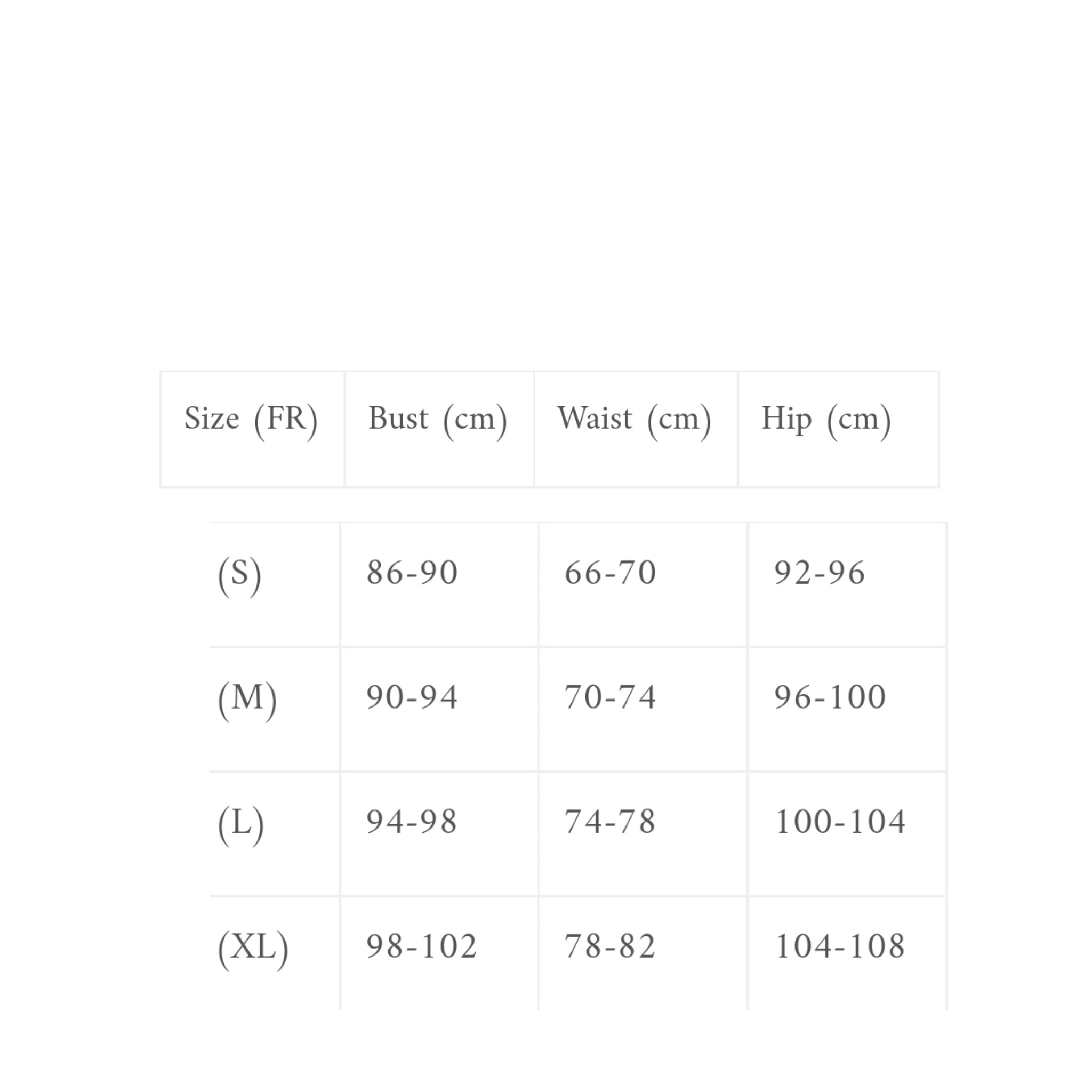
Task: Select bust value 90-94
Action: (412, 697)
